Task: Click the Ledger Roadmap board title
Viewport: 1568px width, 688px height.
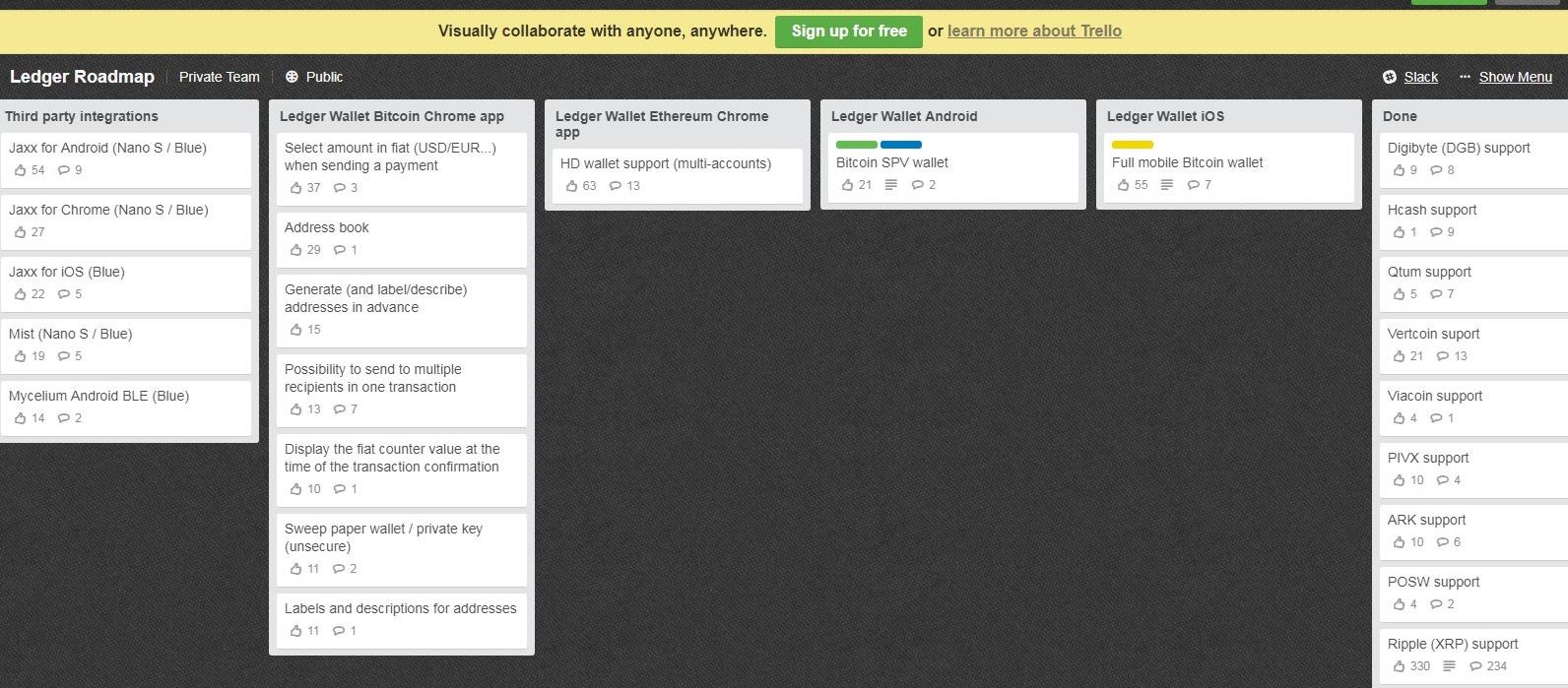Action: 82,77
